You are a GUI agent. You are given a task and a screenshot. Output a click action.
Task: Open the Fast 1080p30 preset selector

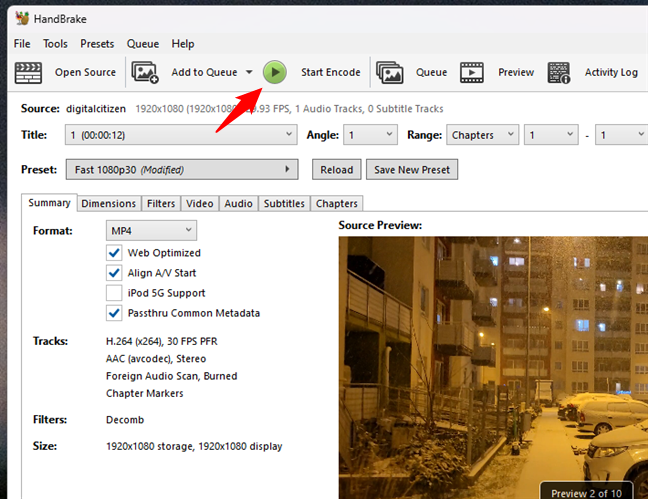click(x=182, y=170)
